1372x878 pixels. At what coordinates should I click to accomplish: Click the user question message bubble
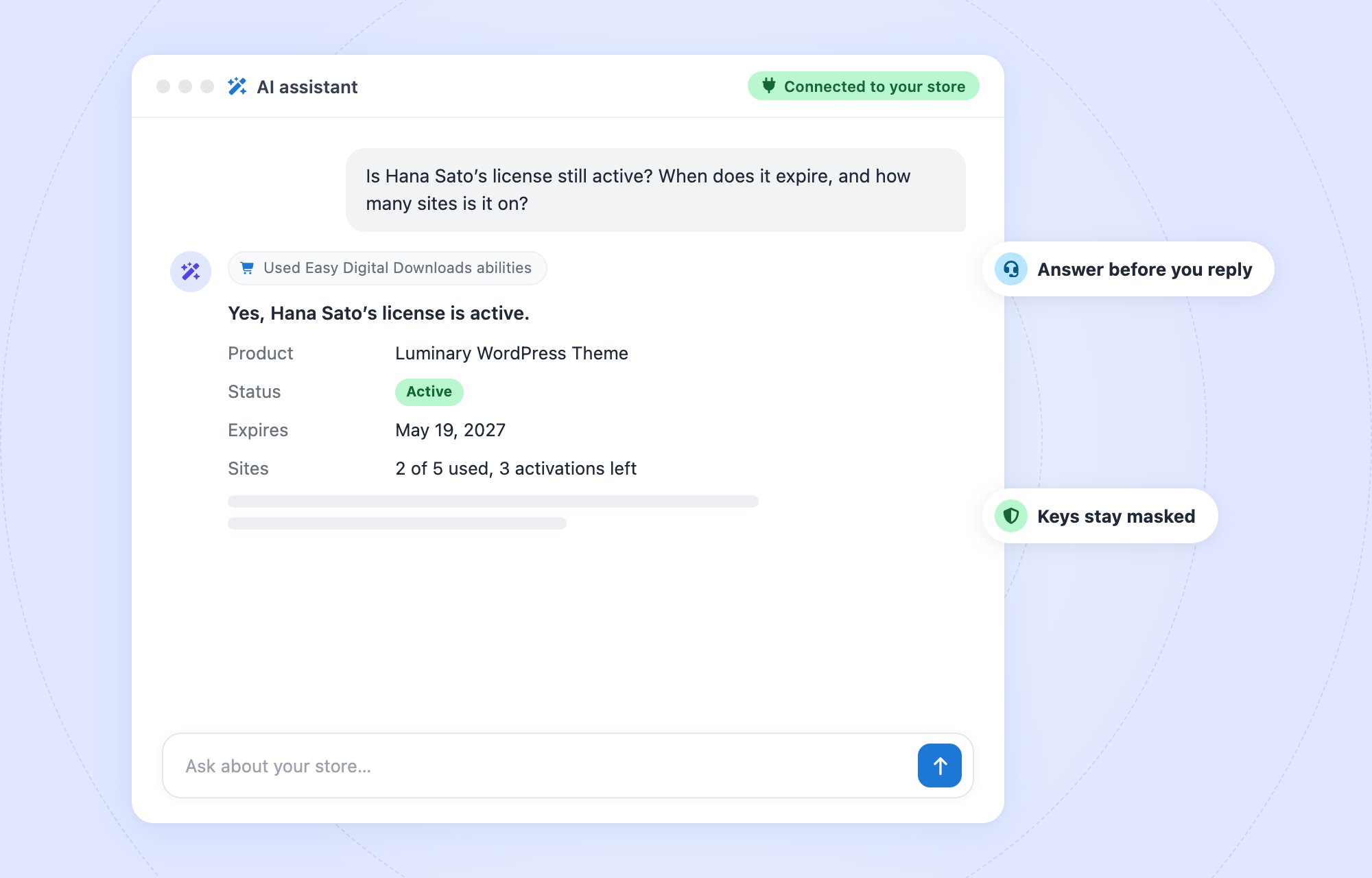(x=655, y=190)
